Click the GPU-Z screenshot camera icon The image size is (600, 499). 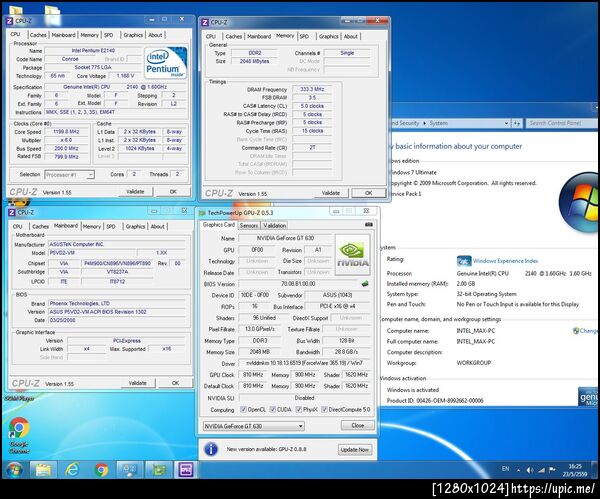pos(368,225)
